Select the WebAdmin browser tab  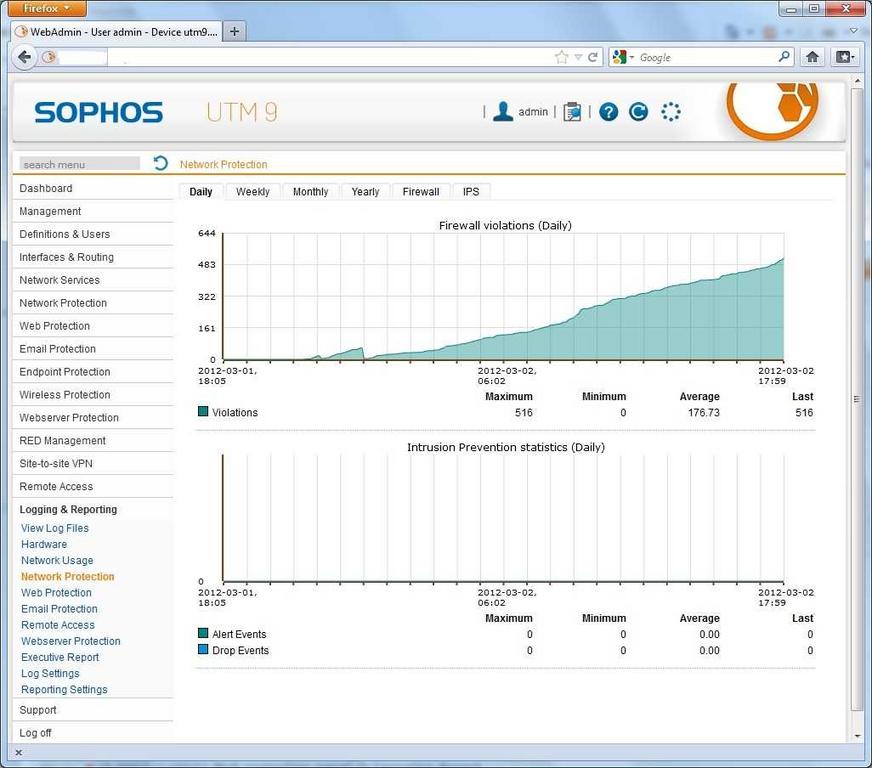coord(117,32)
